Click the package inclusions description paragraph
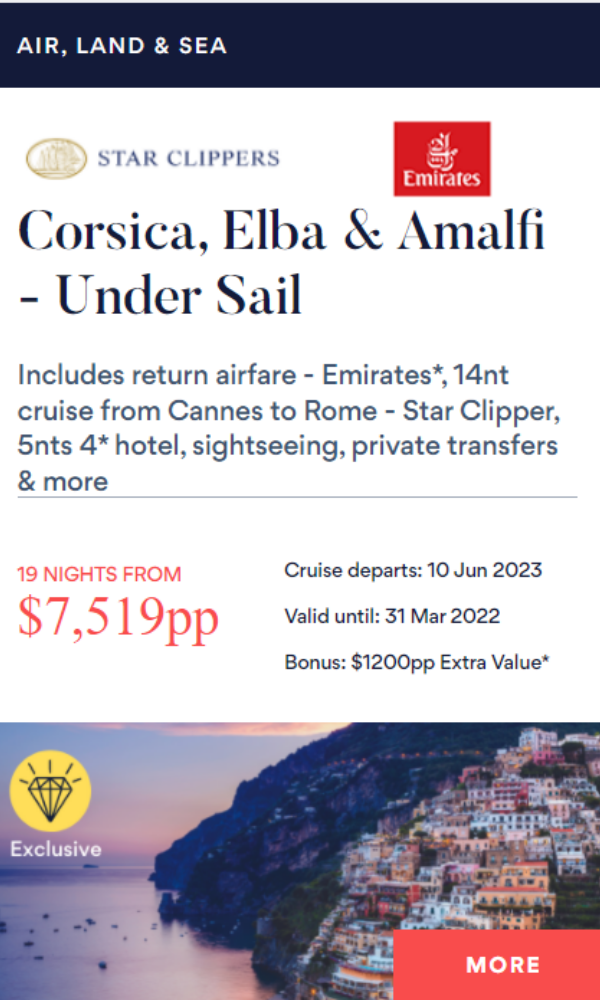The image size is (600, 1000). pos(289,428)
